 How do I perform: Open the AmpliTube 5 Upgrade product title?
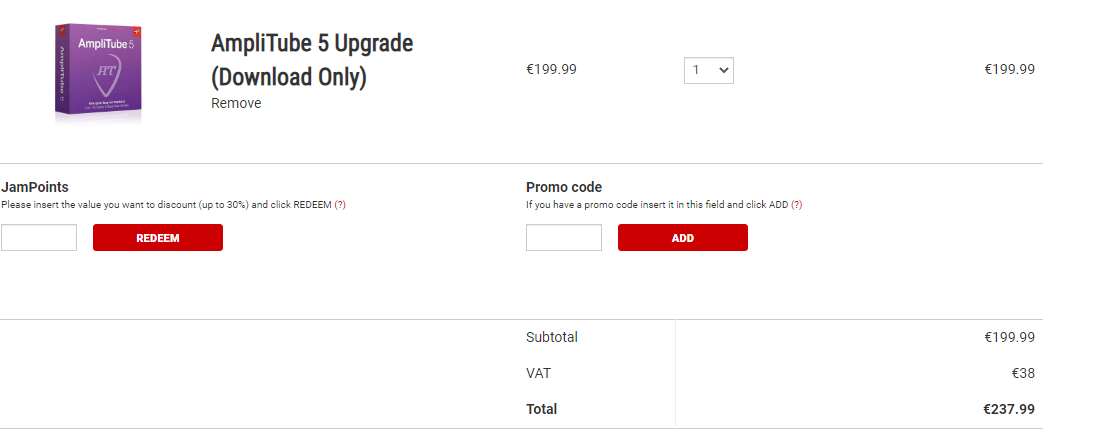(x=311, y=60)
